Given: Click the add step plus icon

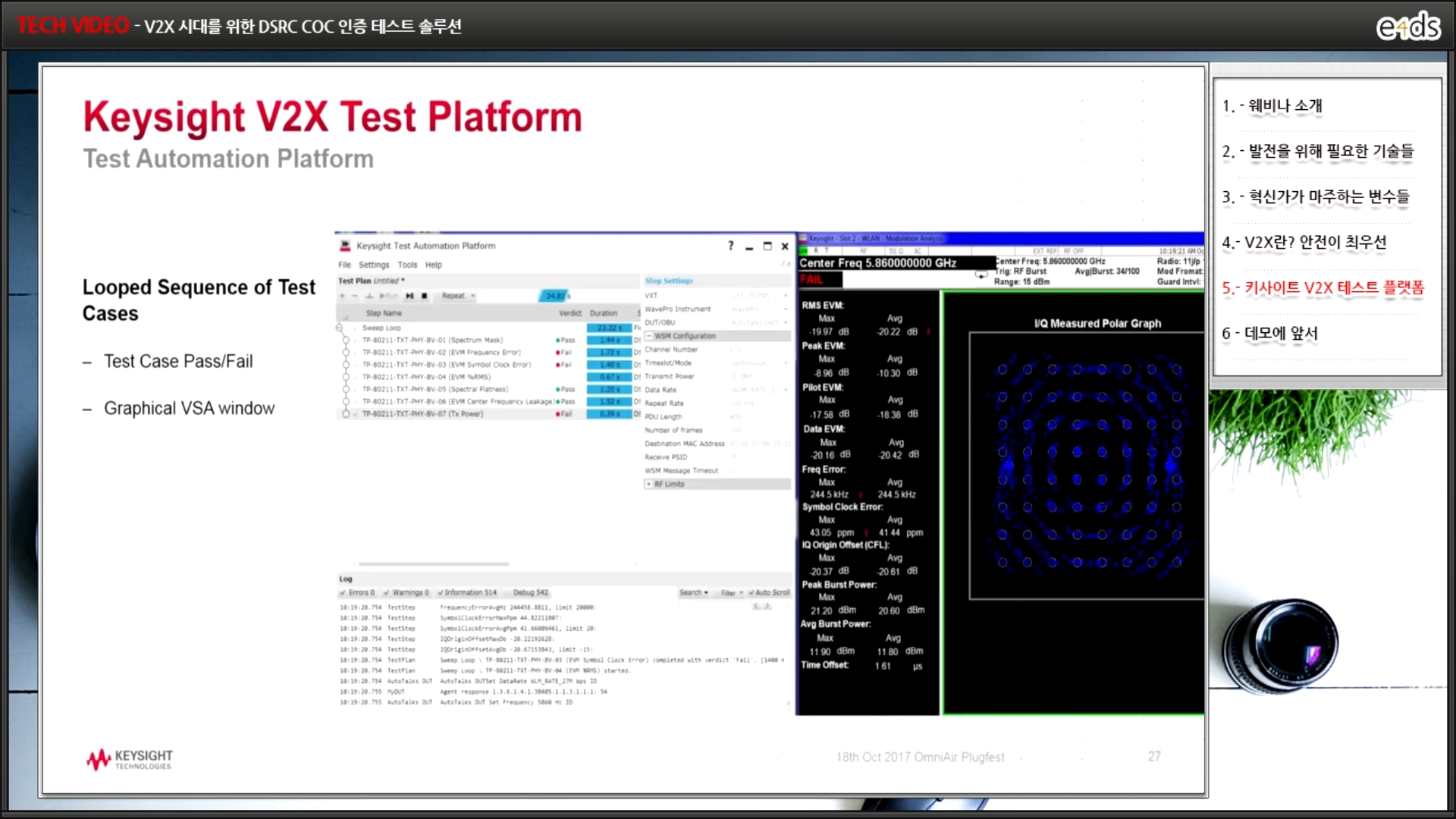Looking at the screenshot, I should click(x=342, y=296).
